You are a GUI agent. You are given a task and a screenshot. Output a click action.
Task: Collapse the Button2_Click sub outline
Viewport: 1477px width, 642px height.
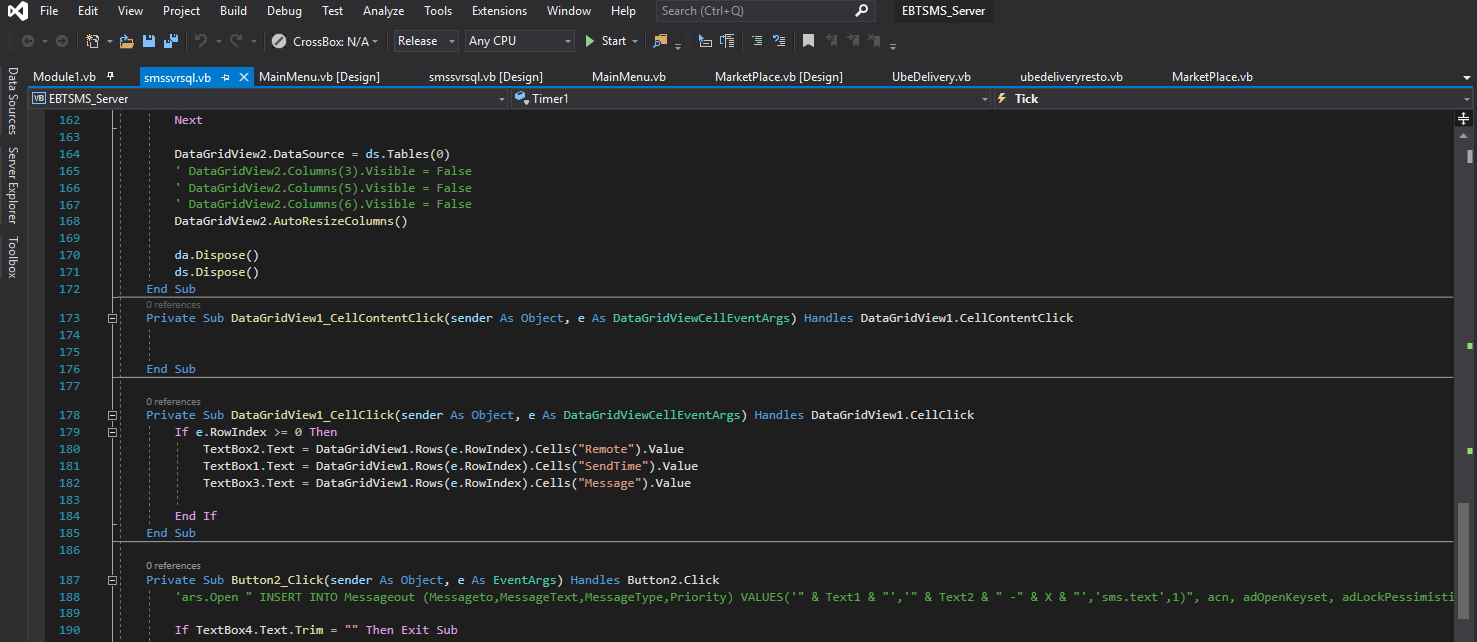coord(112,580)
